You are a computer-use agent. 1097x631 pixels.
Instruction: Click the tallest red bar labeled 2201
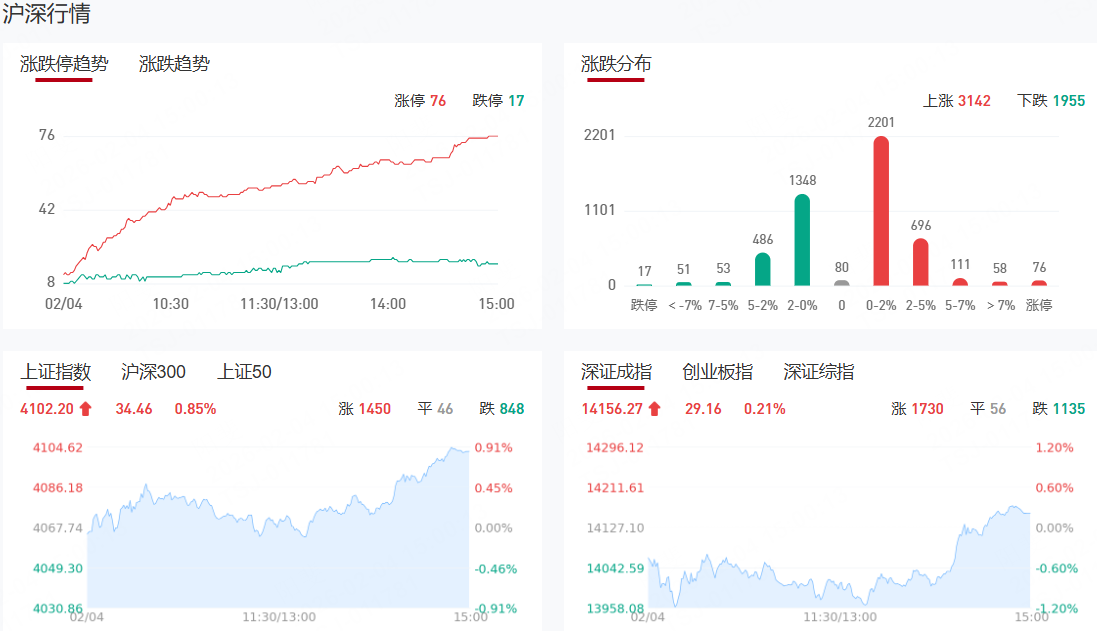(x=881, y=211)
